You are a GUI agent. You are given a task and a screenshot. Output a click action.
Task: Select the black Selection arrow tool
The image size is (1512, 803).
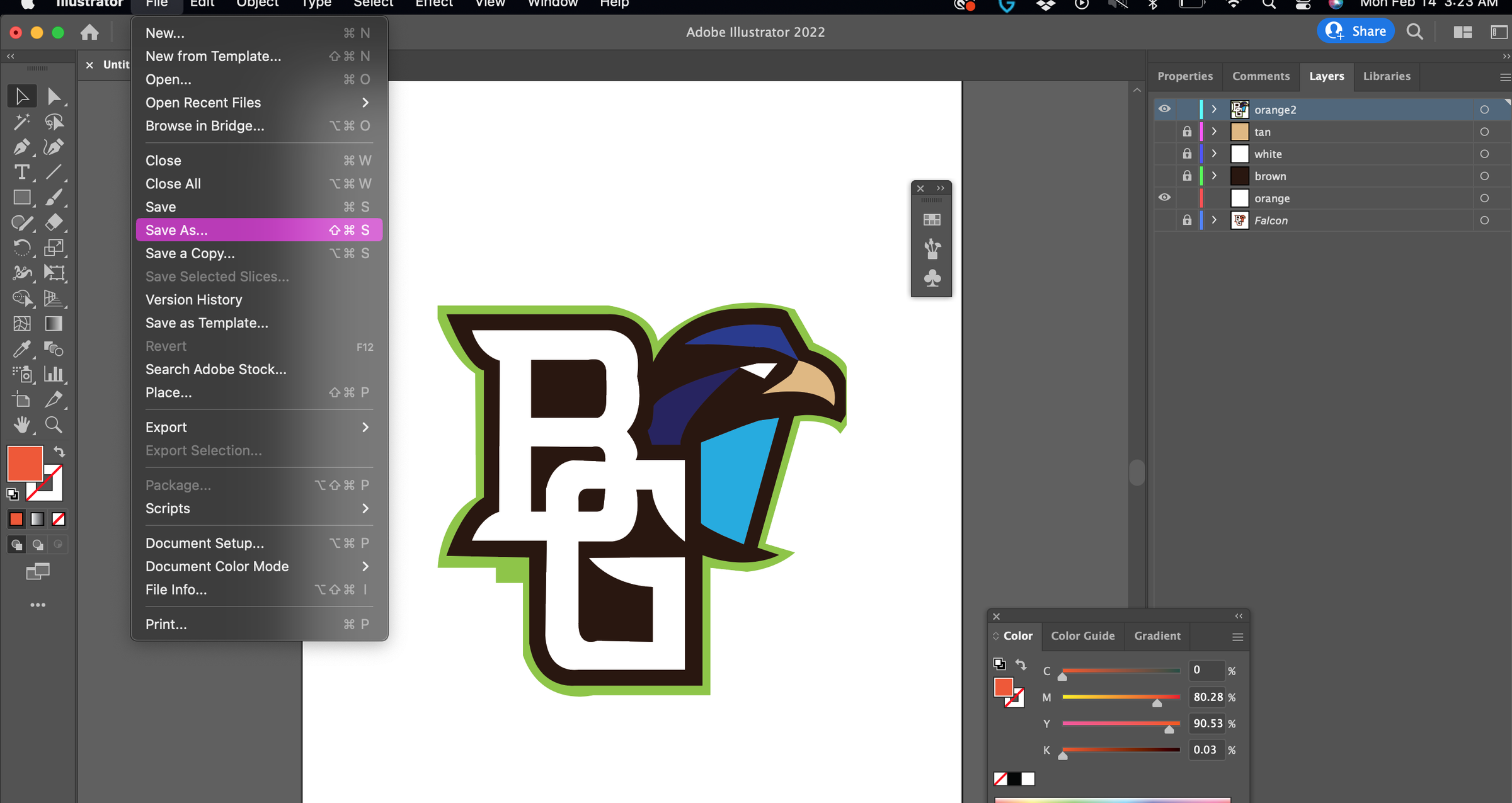(x=22, y=96)
